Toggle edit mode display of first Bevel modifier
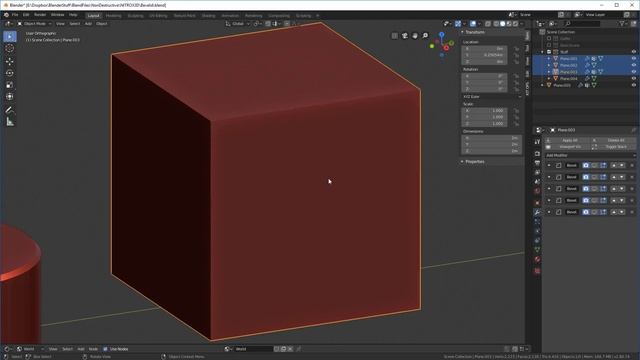This screenshot has width=640, height=360. [603, 165]
